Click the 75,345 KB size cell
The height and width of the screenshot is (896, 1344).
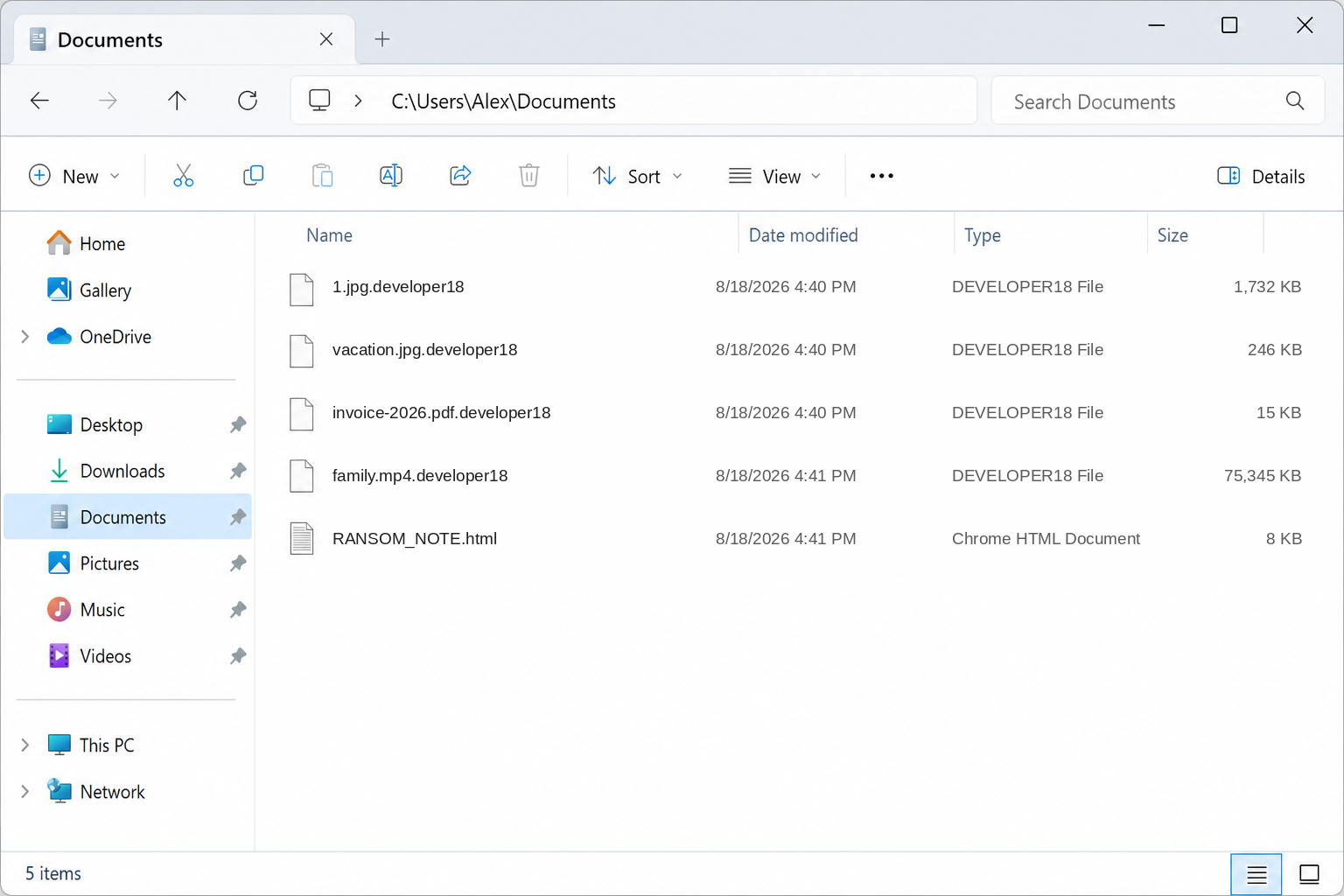click(x=1263, y=476)
